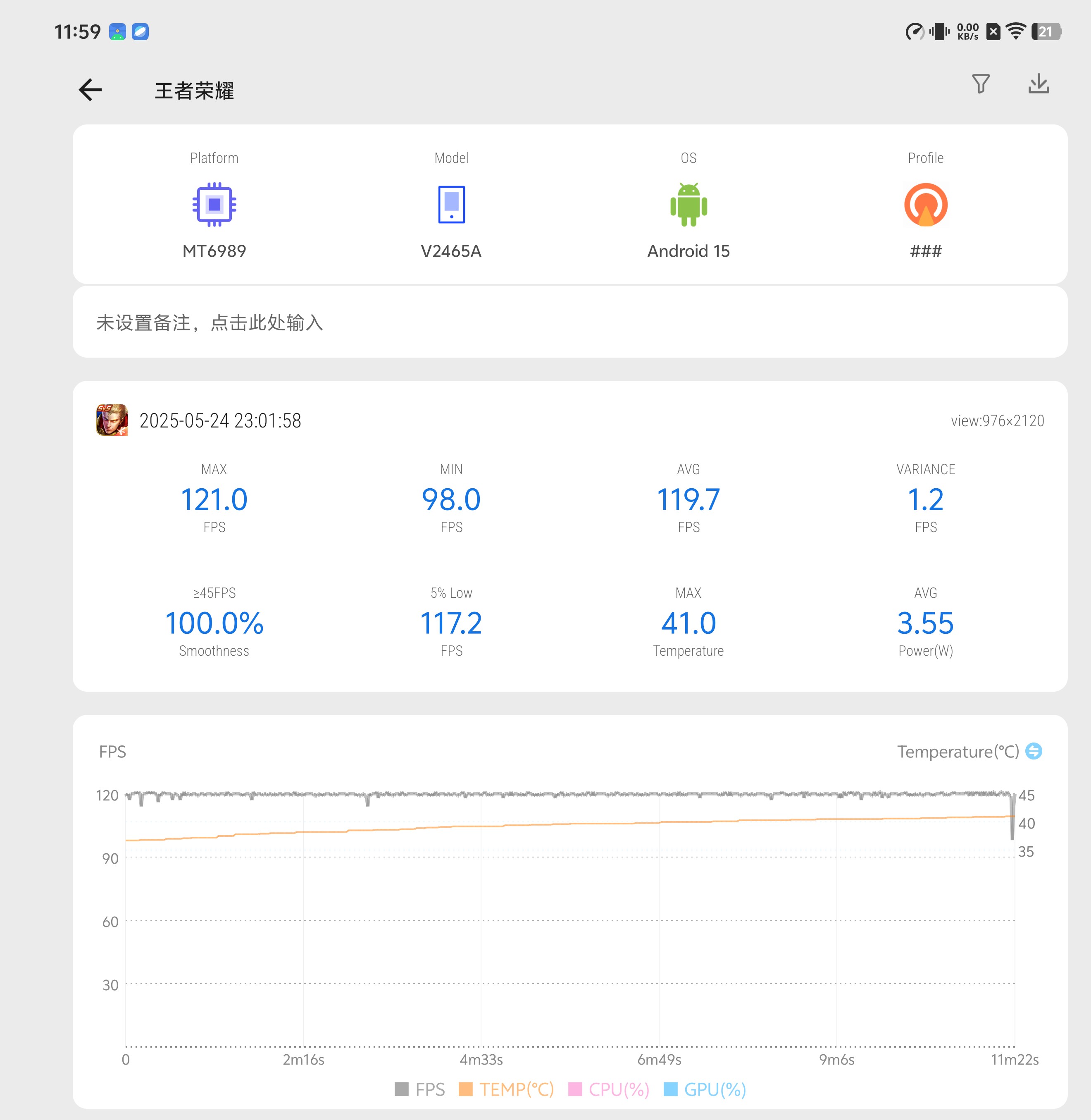Tap the Platform chip icon
Screen dimensions: 1091x1120
[x=214, y=205]
